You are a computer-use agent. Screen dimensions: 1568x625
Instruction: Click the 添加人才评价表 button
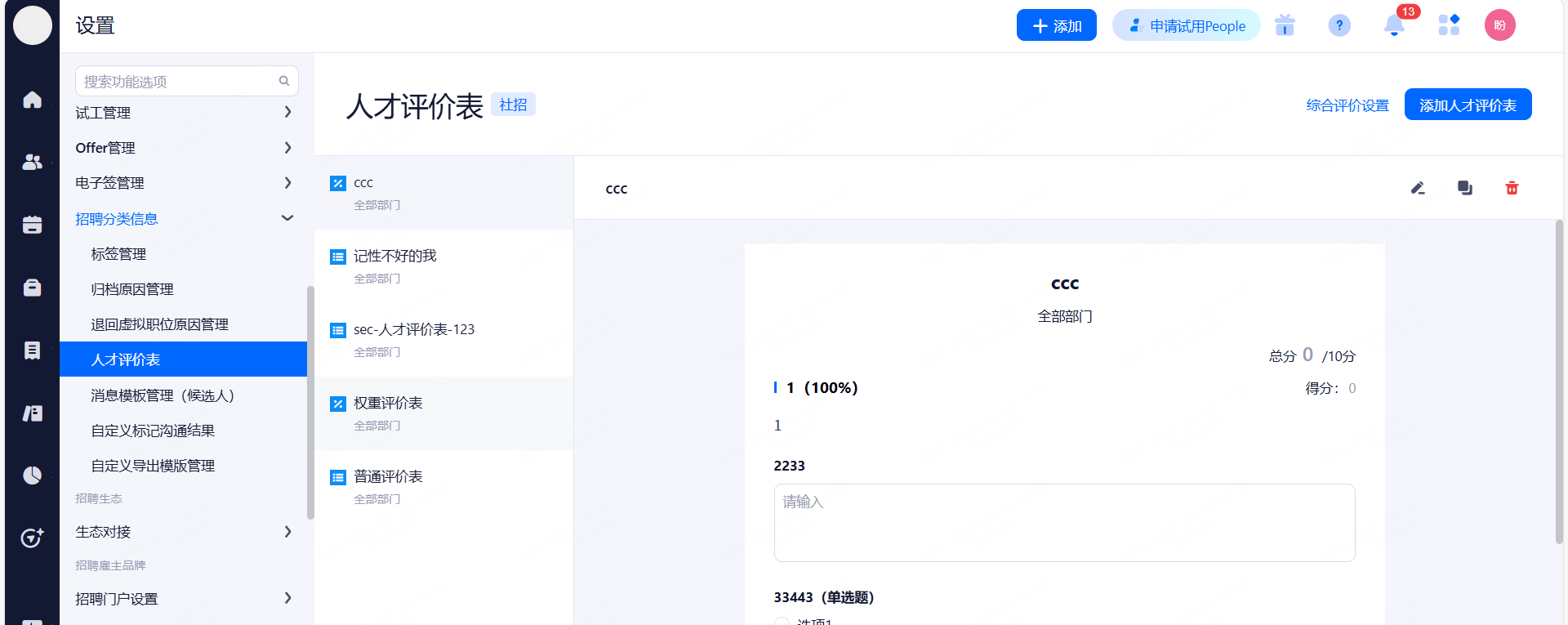(x=1468, y=105)
